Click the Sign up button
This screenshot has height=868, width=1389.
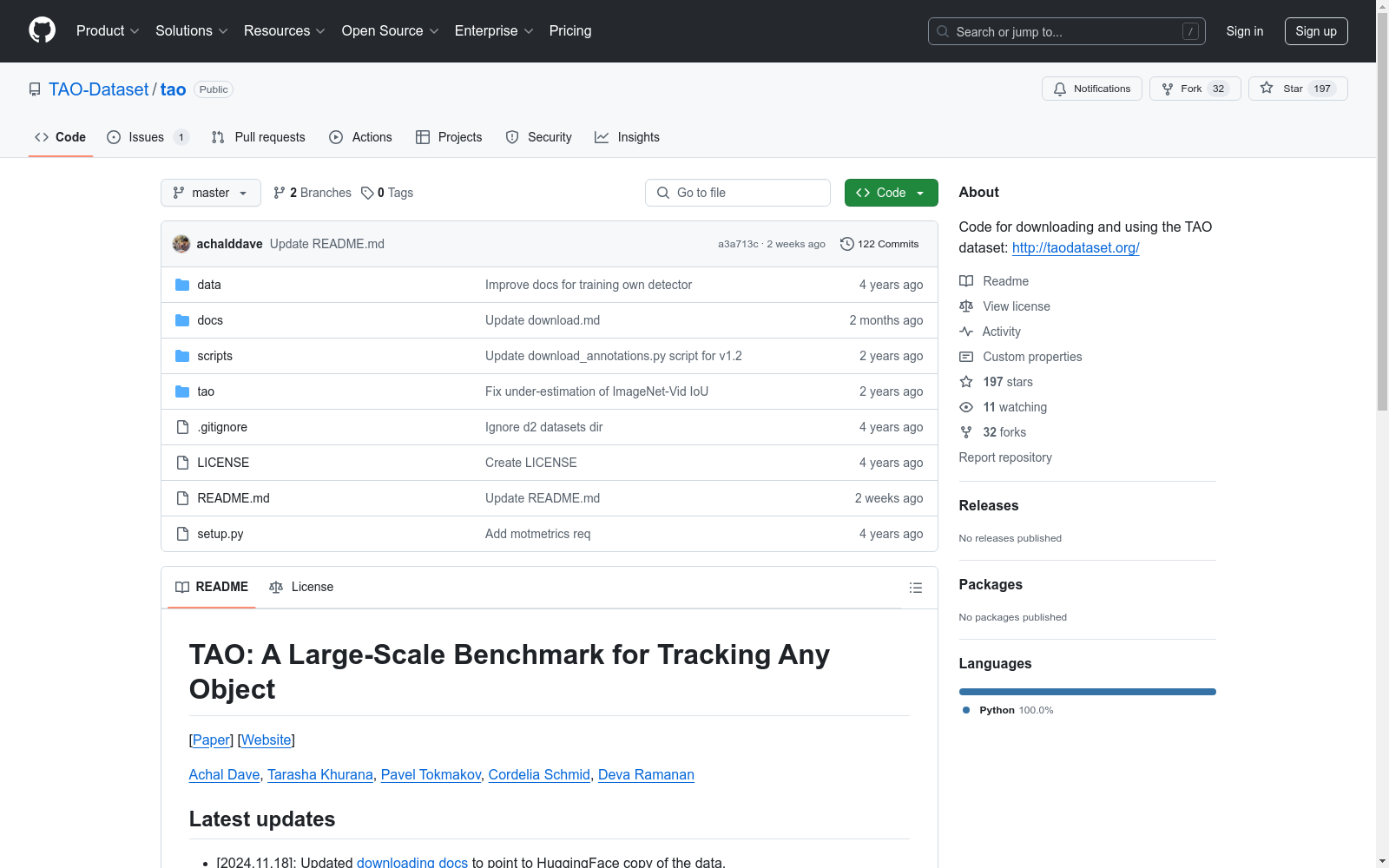tap(1316, 31)
